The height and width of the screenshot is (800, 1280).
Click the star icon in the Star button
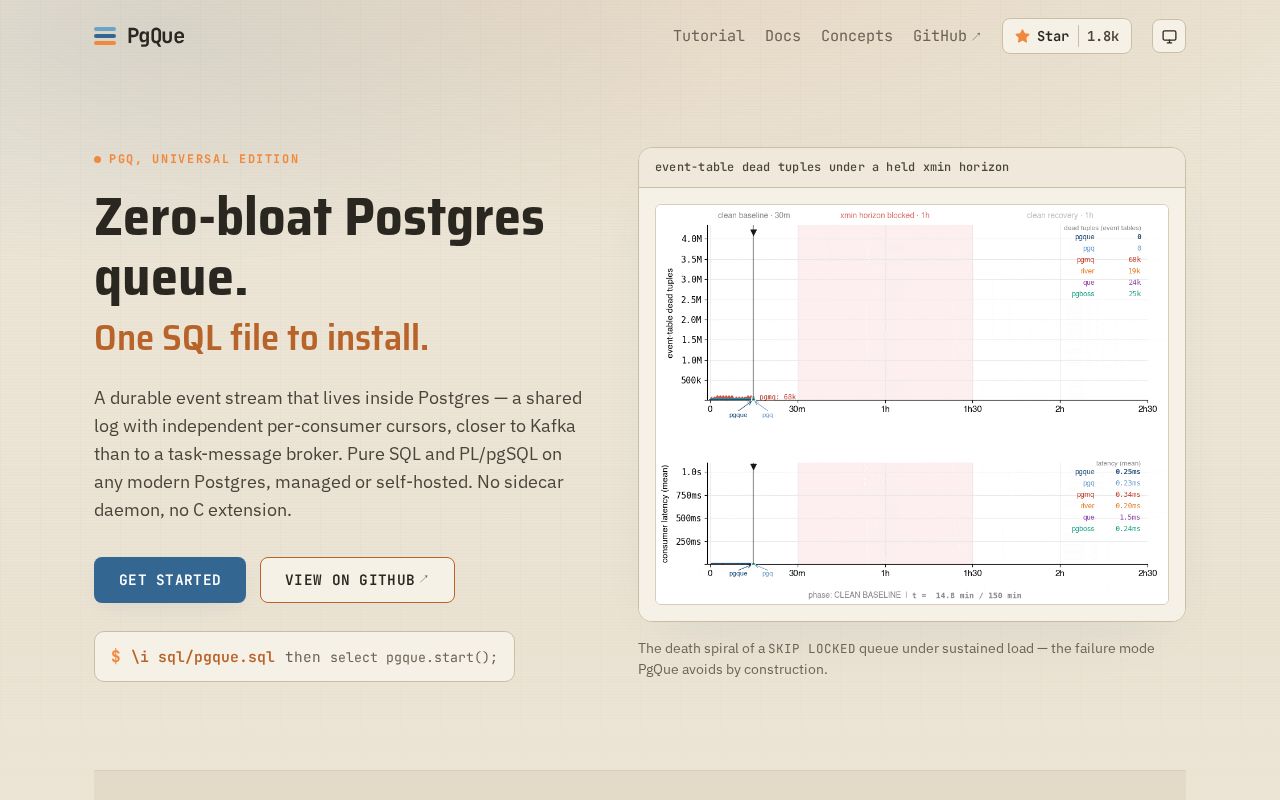(1022, 36)
